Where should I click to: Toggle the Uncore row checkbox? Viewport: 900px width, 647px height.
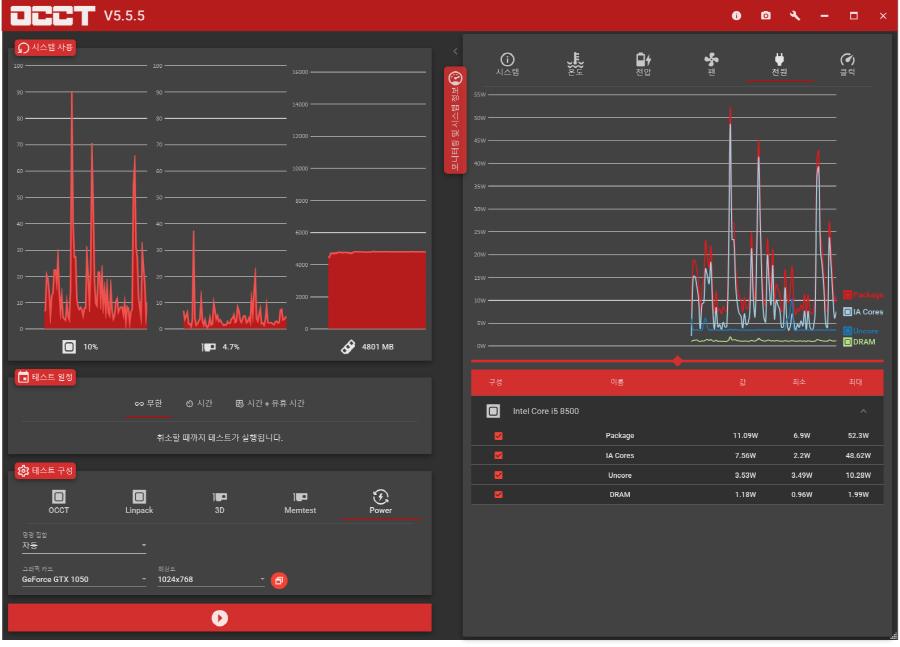click(x=498, y=475)
